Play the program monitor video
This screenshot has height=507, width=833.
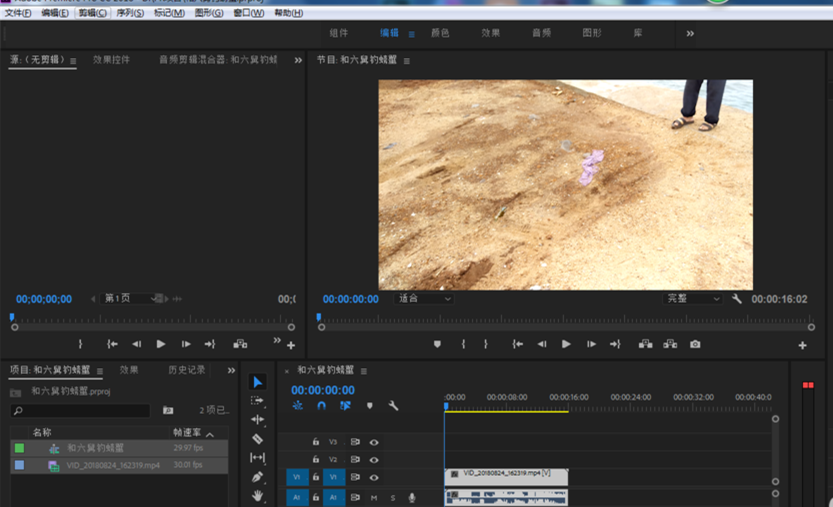[566, 344]
